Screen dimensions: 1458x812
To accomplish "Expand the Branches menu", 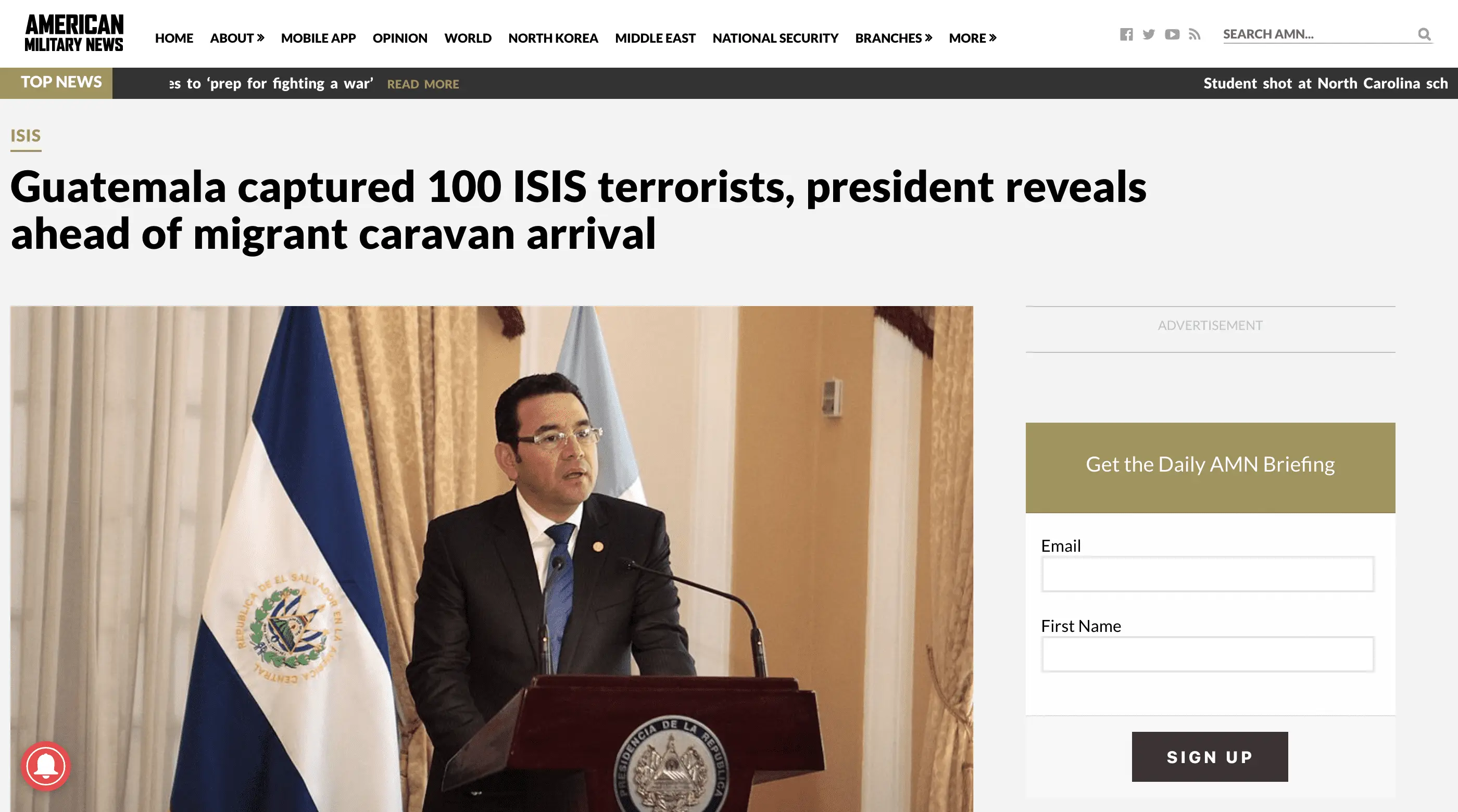I will pyautogui.click(x=893, y=38).
